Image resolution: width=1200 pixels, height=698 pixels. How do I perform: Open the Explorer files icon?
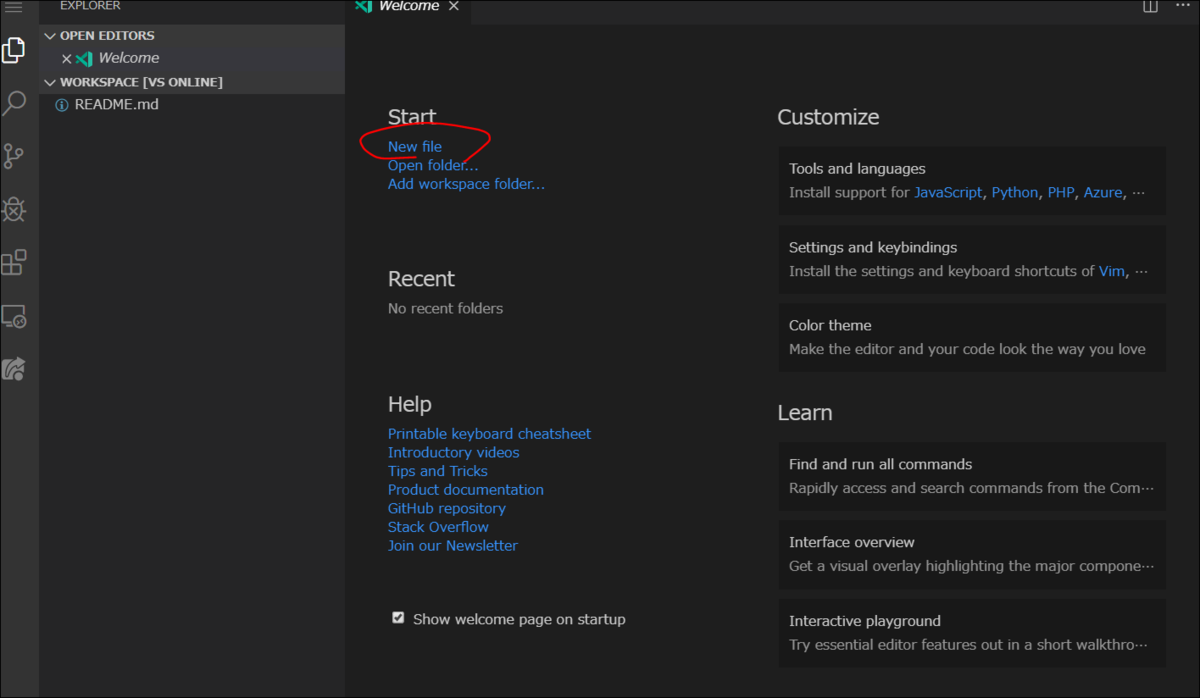[x=14, y=50]
